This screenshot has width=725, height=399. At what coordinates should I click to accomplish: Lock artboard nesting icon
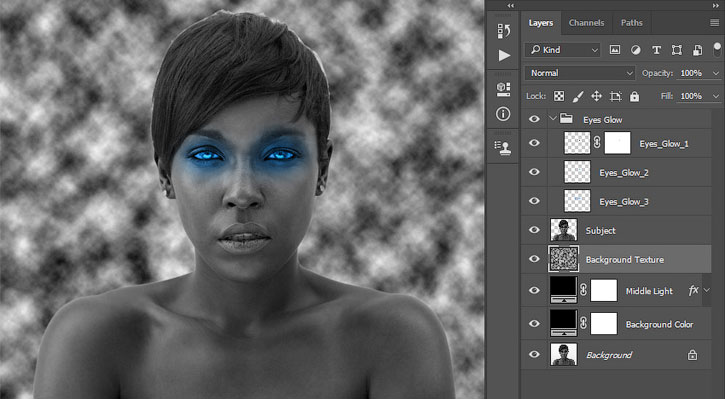pos(615,96)
